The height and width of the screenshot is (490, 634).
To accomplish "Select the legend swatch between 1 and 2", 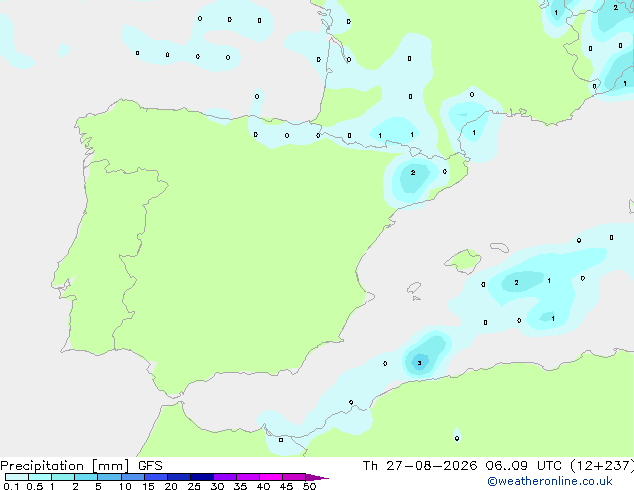I will click(63, 477).
